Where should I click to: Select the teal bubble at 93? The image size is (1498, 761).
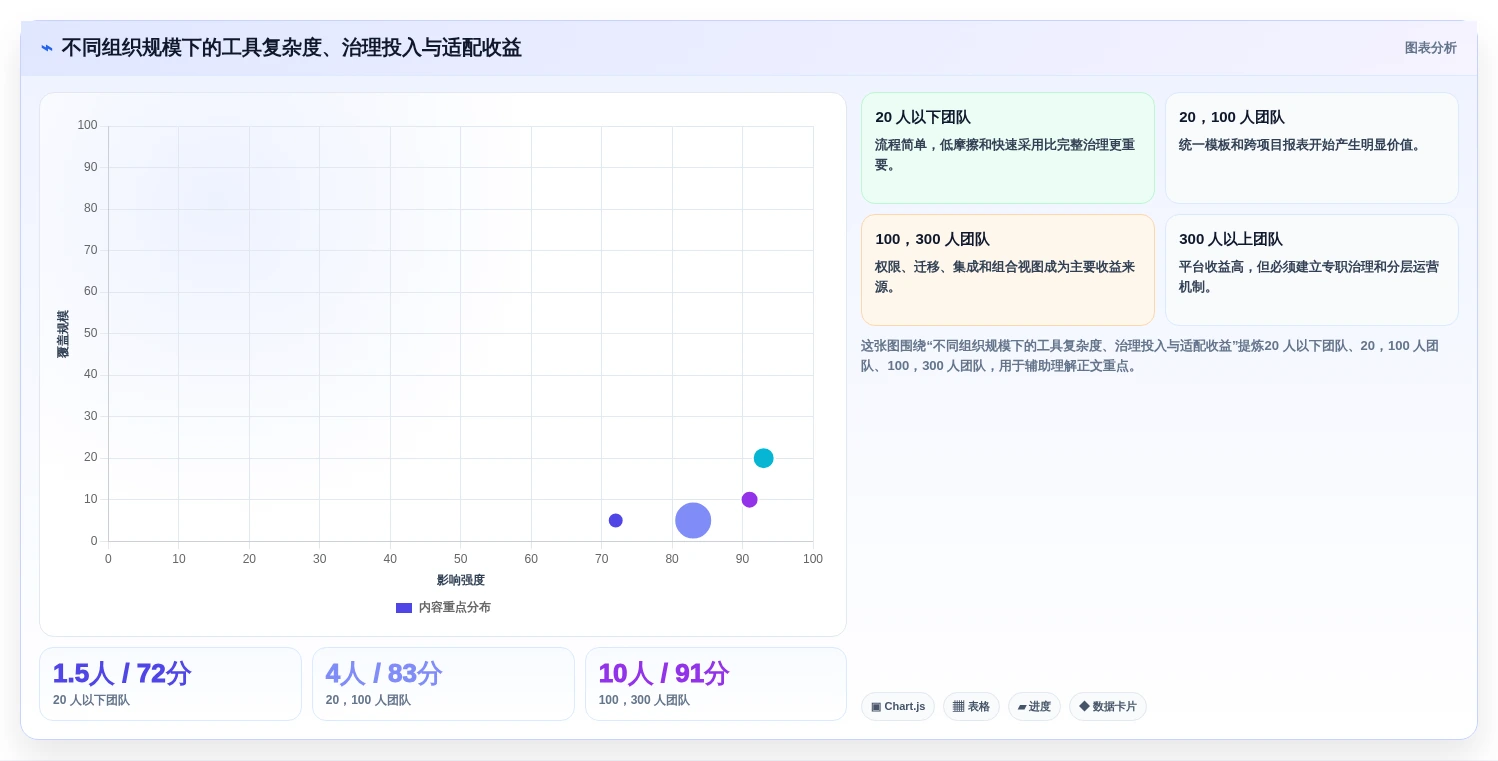(x=763, y=458)
